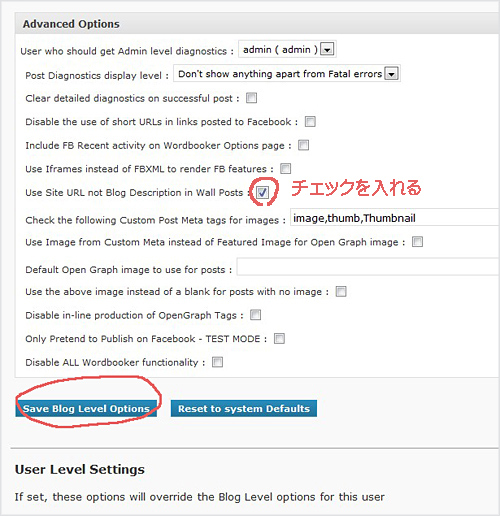The height and width of the screenshot is (516, 500).
Task: Enable Disable in-line production of OpenGraph Tags
Action: click(255, 315)
